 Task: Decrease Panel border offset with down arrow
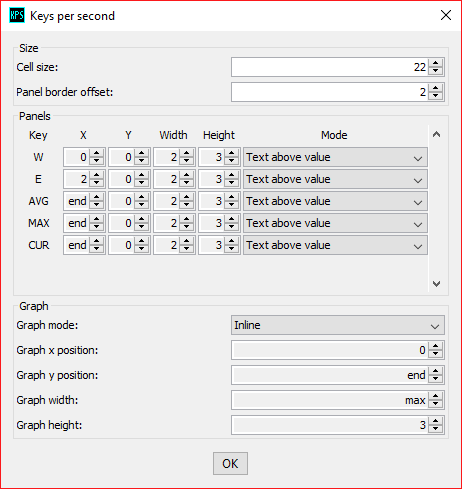coord(435,96)
